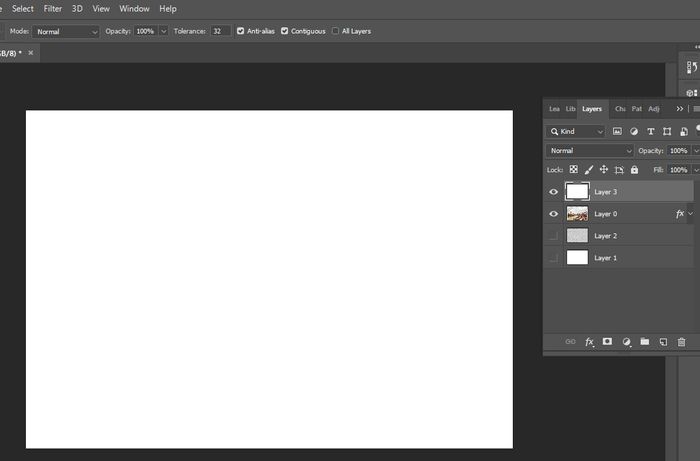Switch to the Paths panel tab
This screenshot has height=461, width=700.
pos(637,109)
